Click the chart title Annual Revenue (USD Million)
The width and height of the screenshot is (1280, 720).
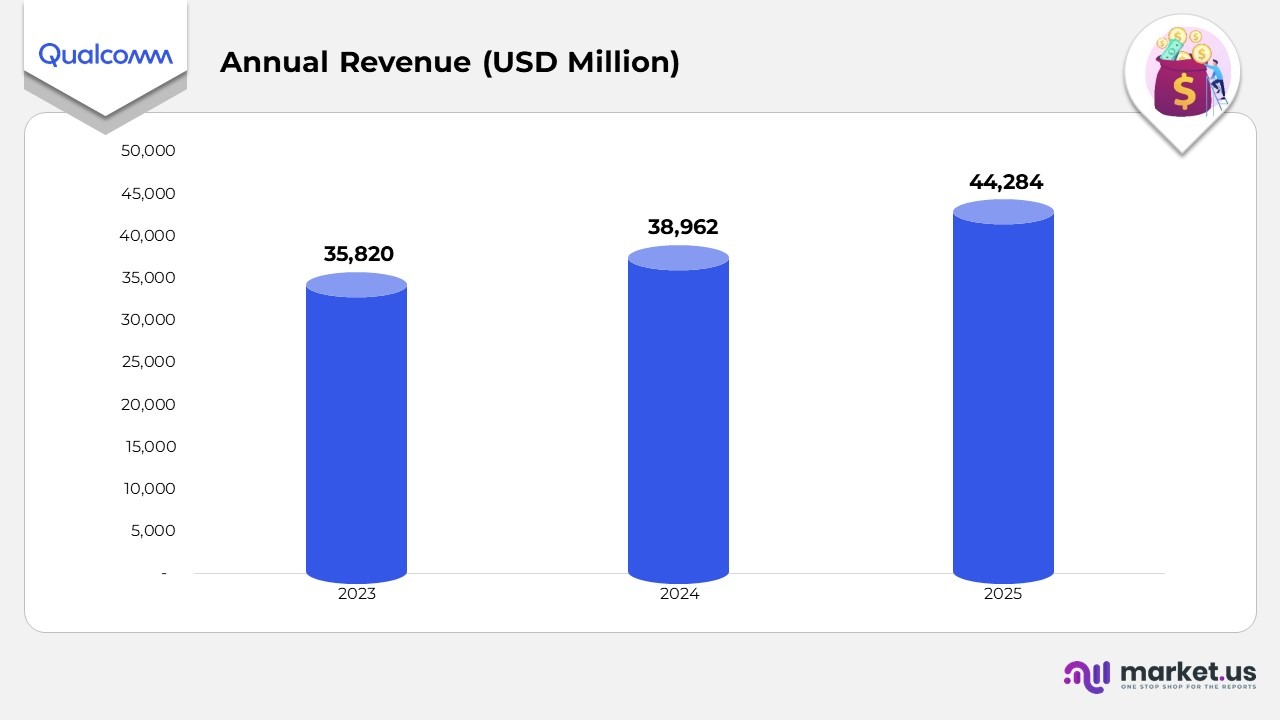(x=450, y=62)
